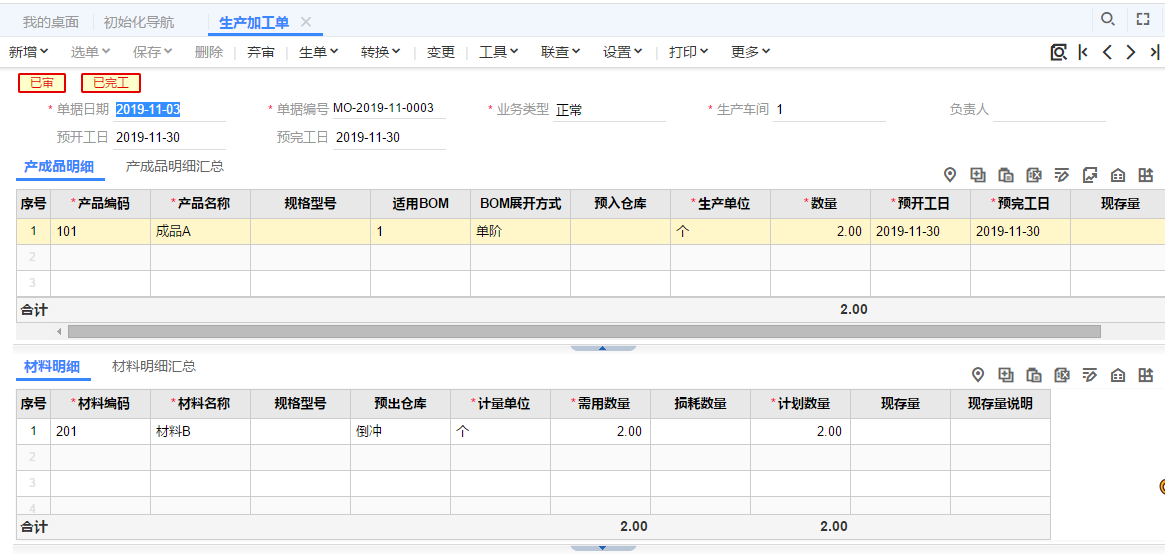The image size is (1165, 560).
Task: Click the 变更 button
Action: pos(441,52)
